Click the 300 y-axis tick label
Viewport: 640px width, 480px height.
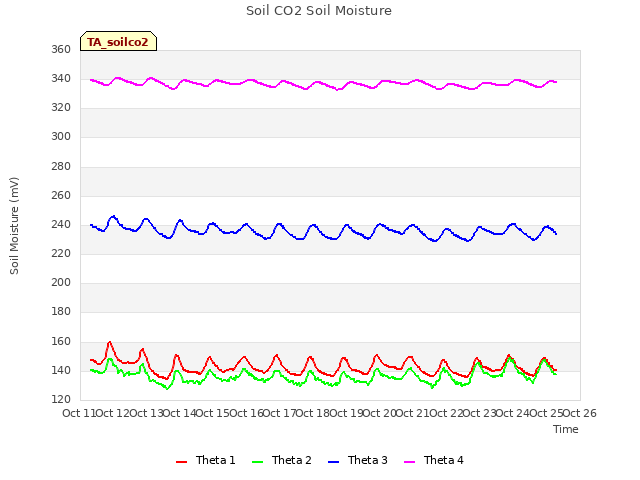pyautogui.click(x=61, y=137)
